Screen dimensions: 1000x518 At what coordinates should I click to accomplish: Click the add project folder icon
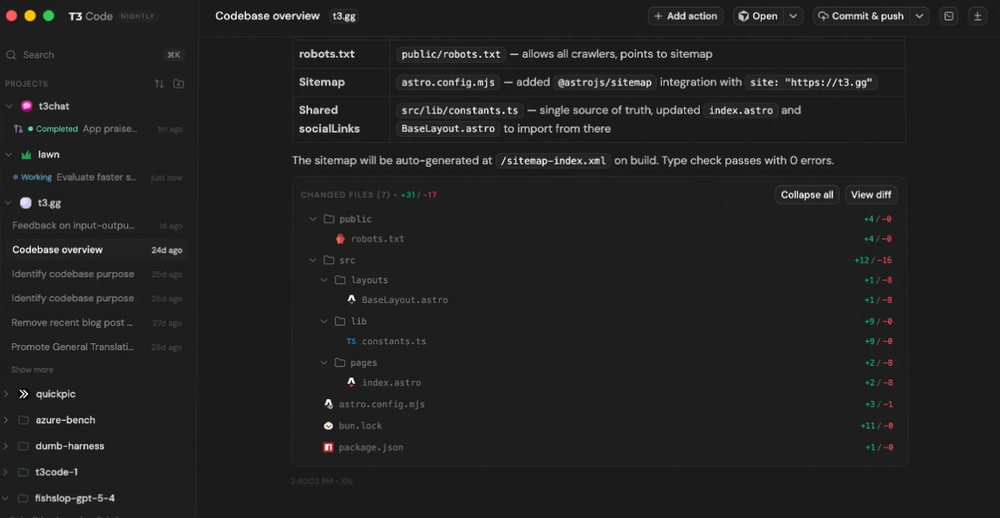179,84
